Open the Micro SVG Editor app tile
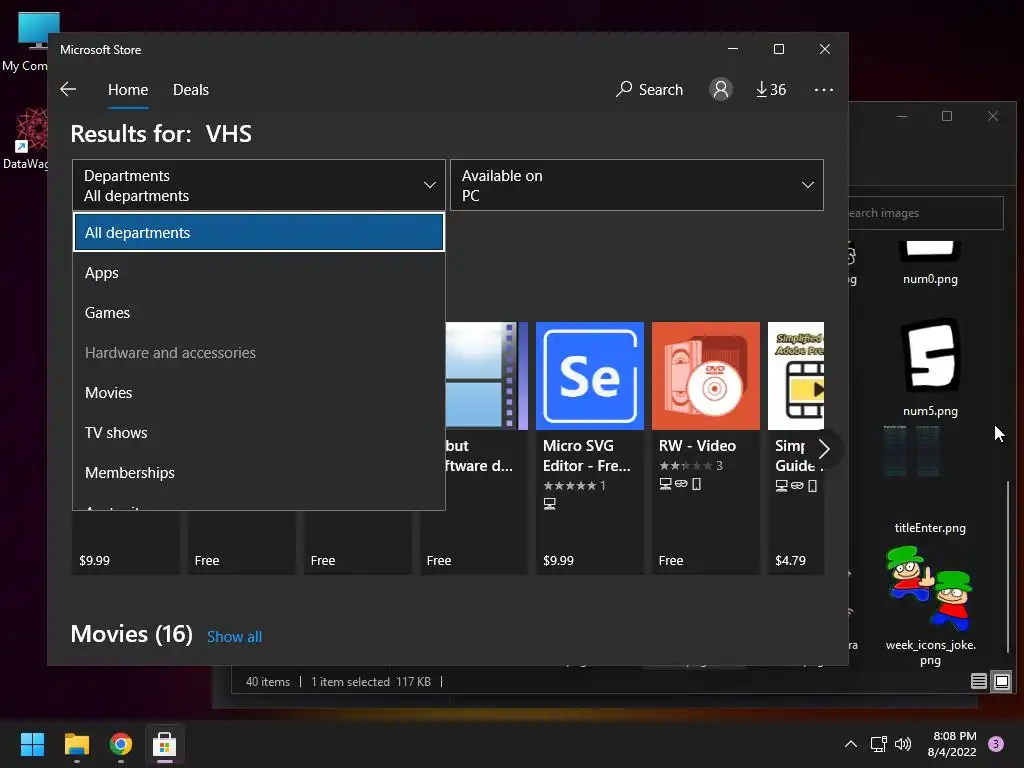1024x768 pixels. click(x=590, y=447)
